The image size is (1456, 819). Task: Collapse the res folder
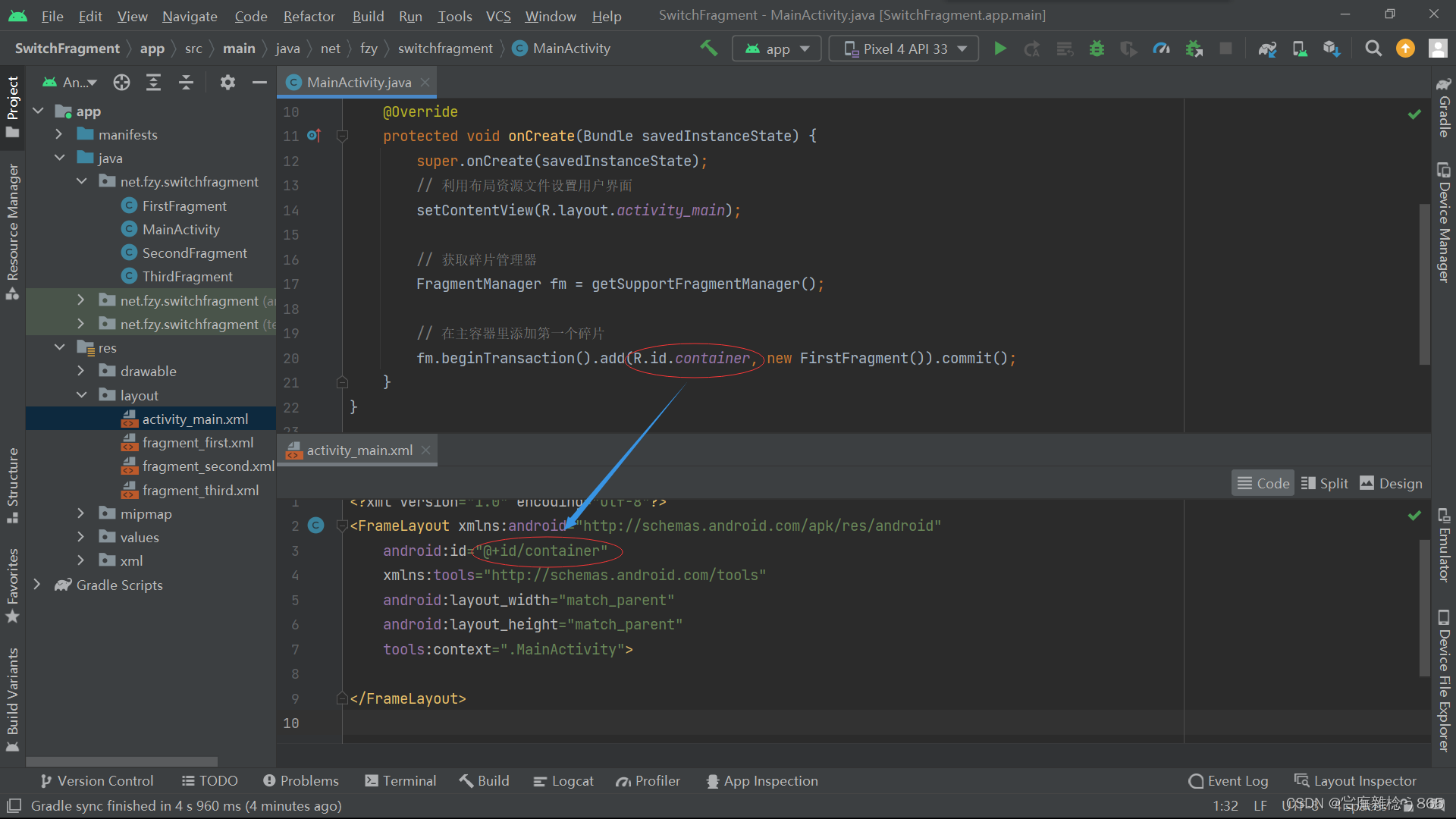click(x=59, y=347)
